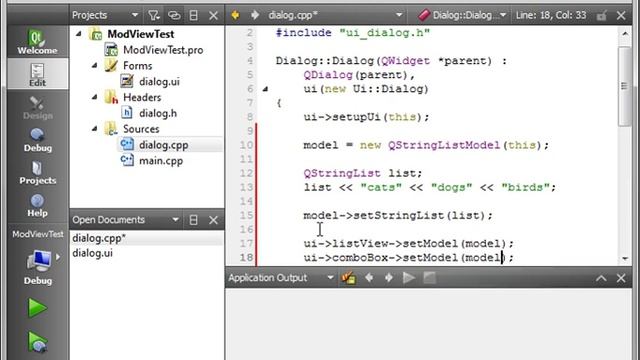The image size is (640, 360).
Task: Open the Help mode
Action: click(37, 205)
